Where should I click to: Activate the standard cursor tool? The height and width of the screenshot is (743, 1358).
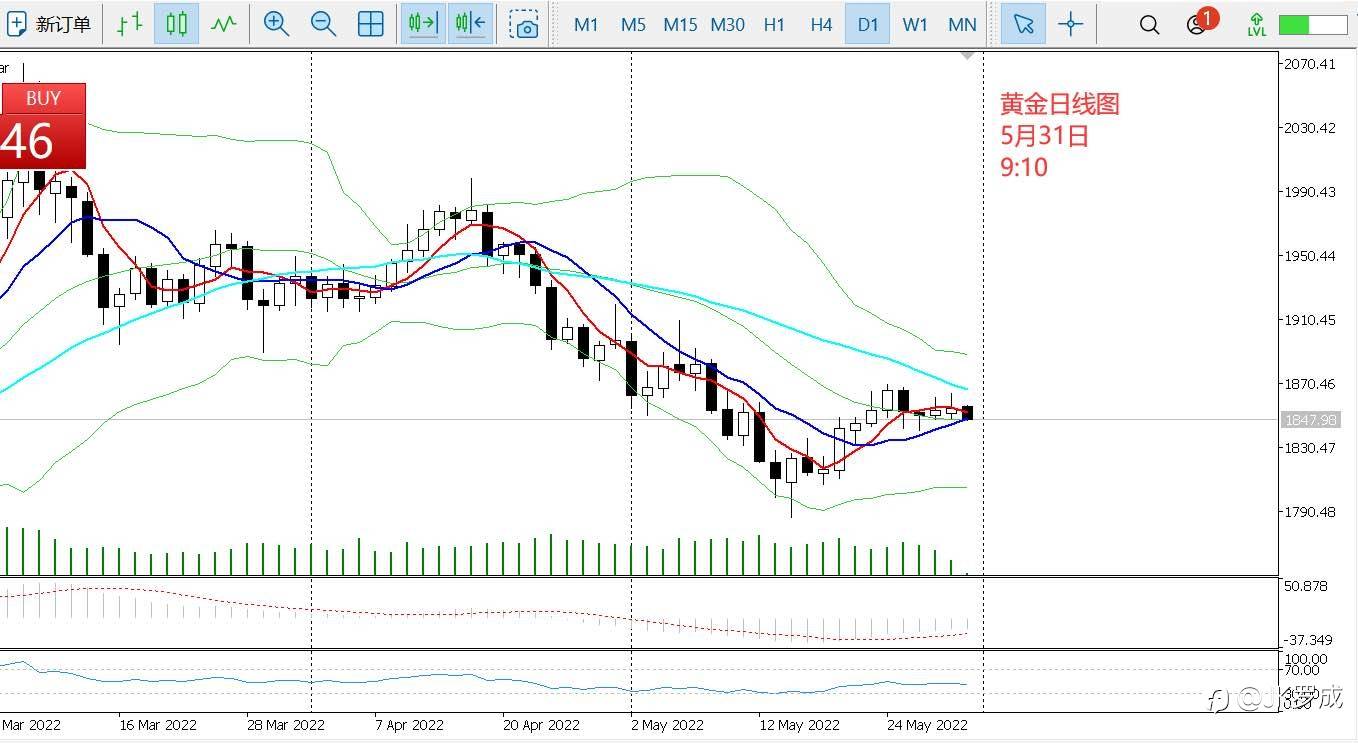click(1023, 24)
